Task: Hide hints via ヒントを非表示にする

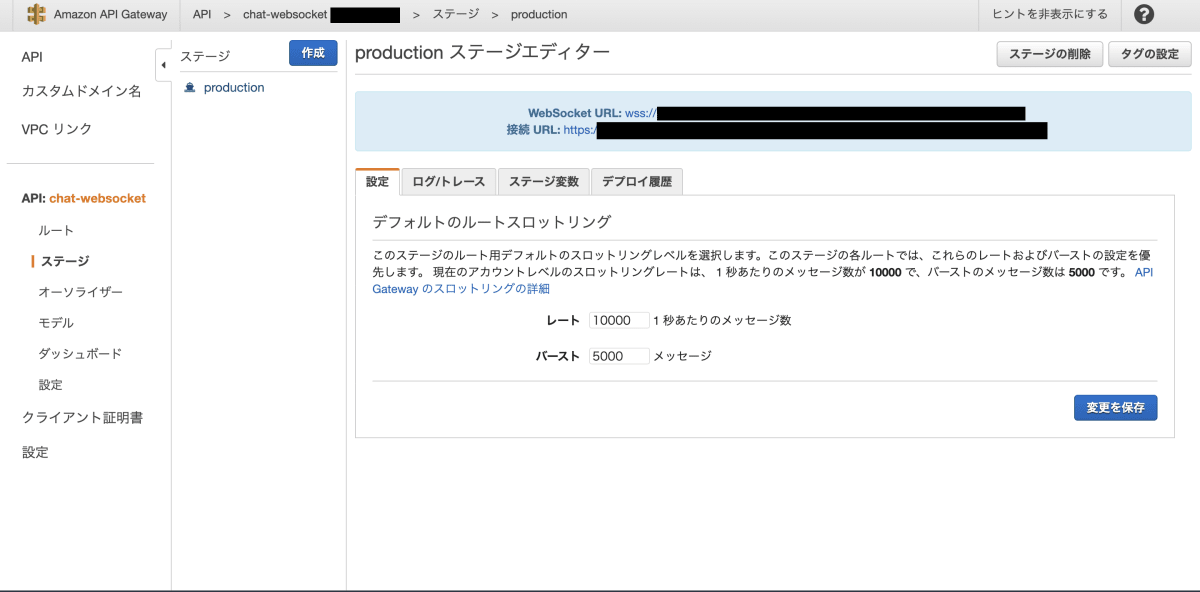Action: [x=1050, y=14]
